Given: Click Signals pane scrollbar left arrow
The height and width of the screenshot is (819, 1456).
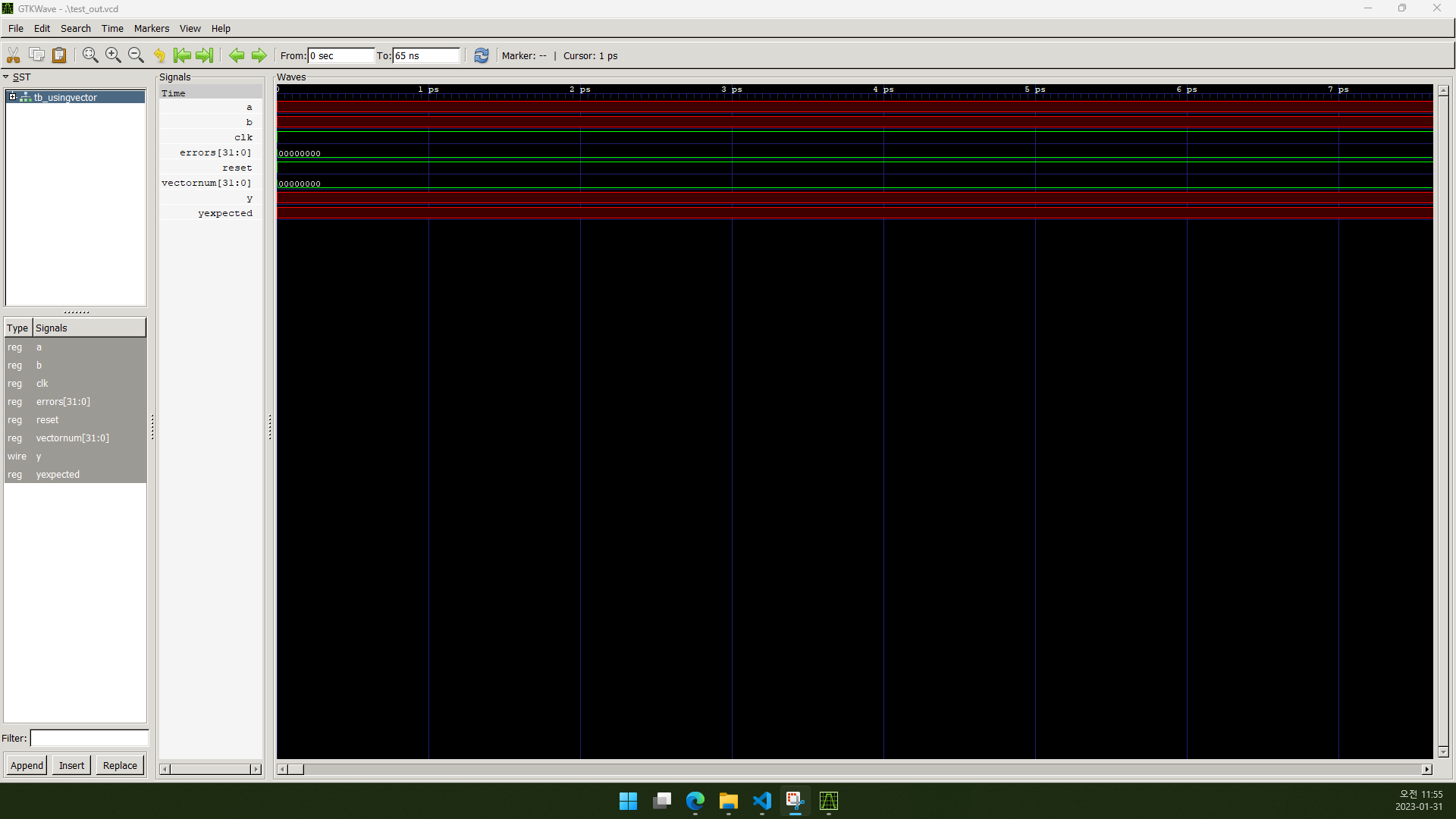Looking at the screenshot, I should coord(165,769).
